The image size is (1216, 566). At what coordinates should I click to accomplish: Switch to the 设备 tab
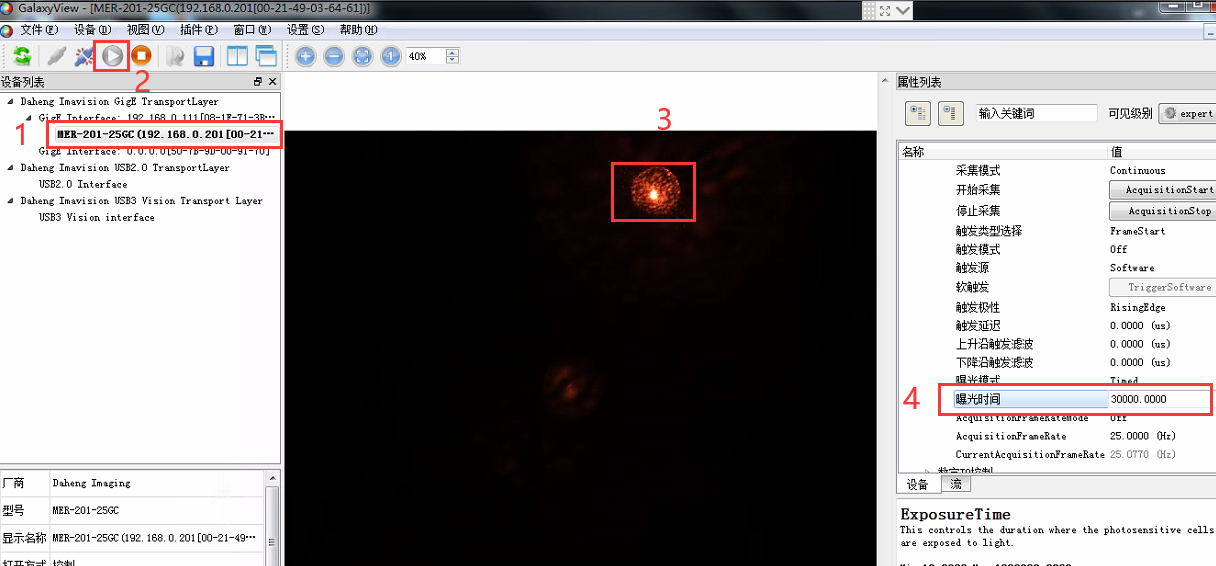(x=917, y=484)
